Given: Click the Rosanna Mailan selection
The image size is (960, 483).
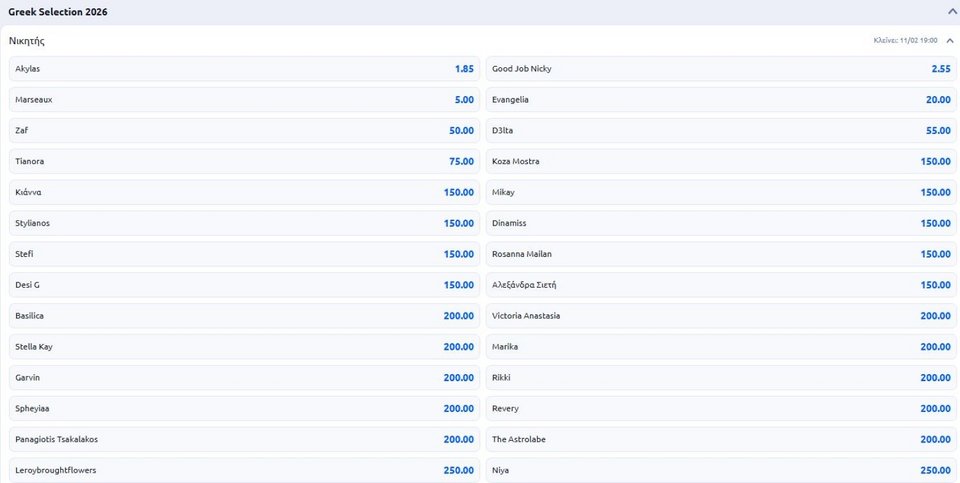Looking at the screenshot, I should 720,254.
